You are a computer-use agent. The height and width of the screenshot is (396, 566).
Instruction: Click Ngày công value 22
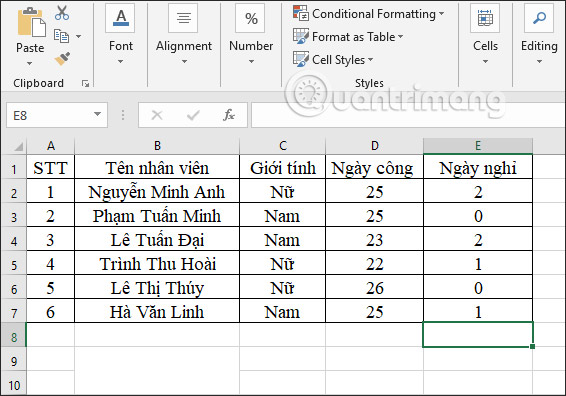pyautogui.click(x=374, y=264)
